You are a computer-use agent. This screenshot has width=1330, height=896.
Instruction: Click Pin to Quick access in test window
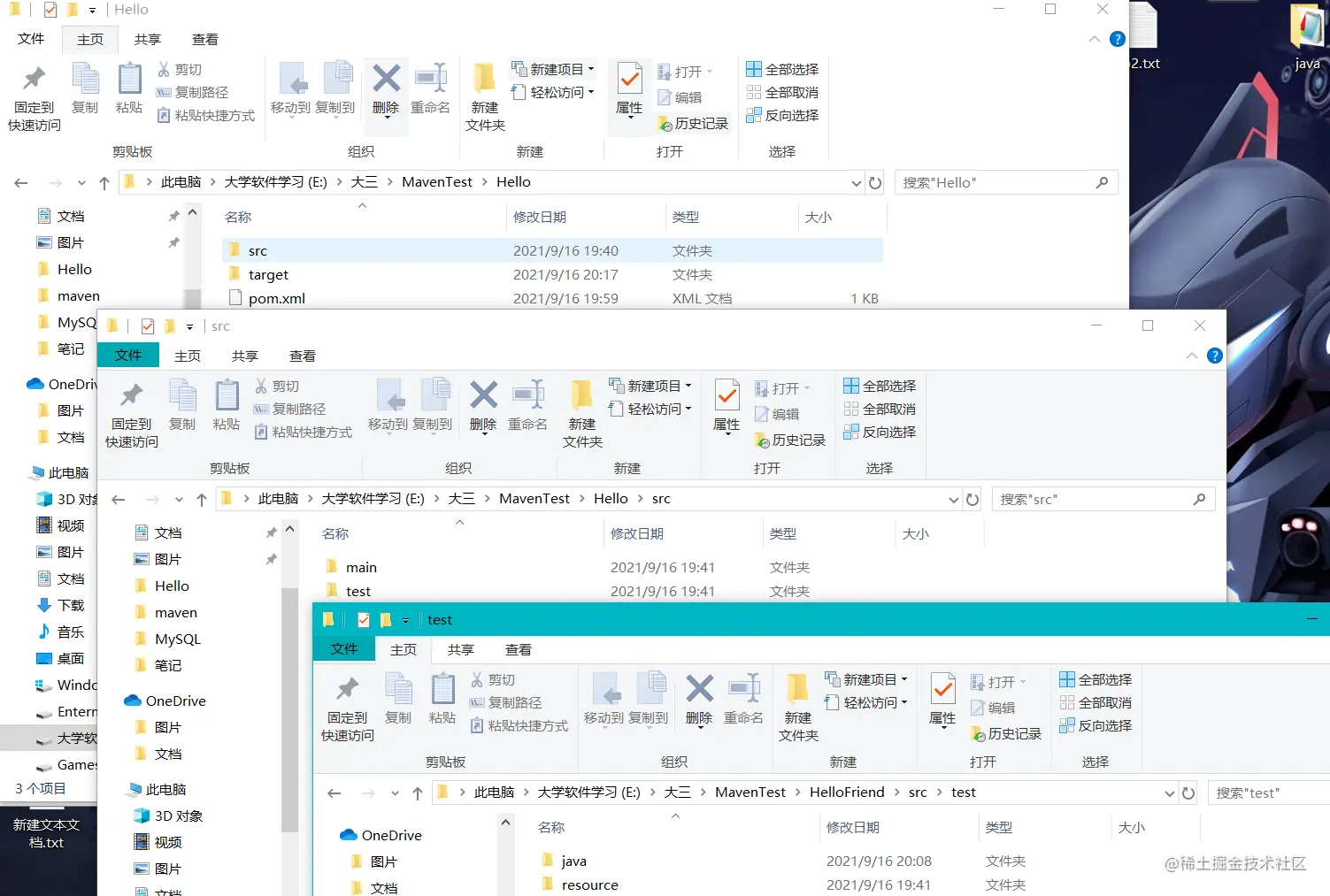(348, 708)
